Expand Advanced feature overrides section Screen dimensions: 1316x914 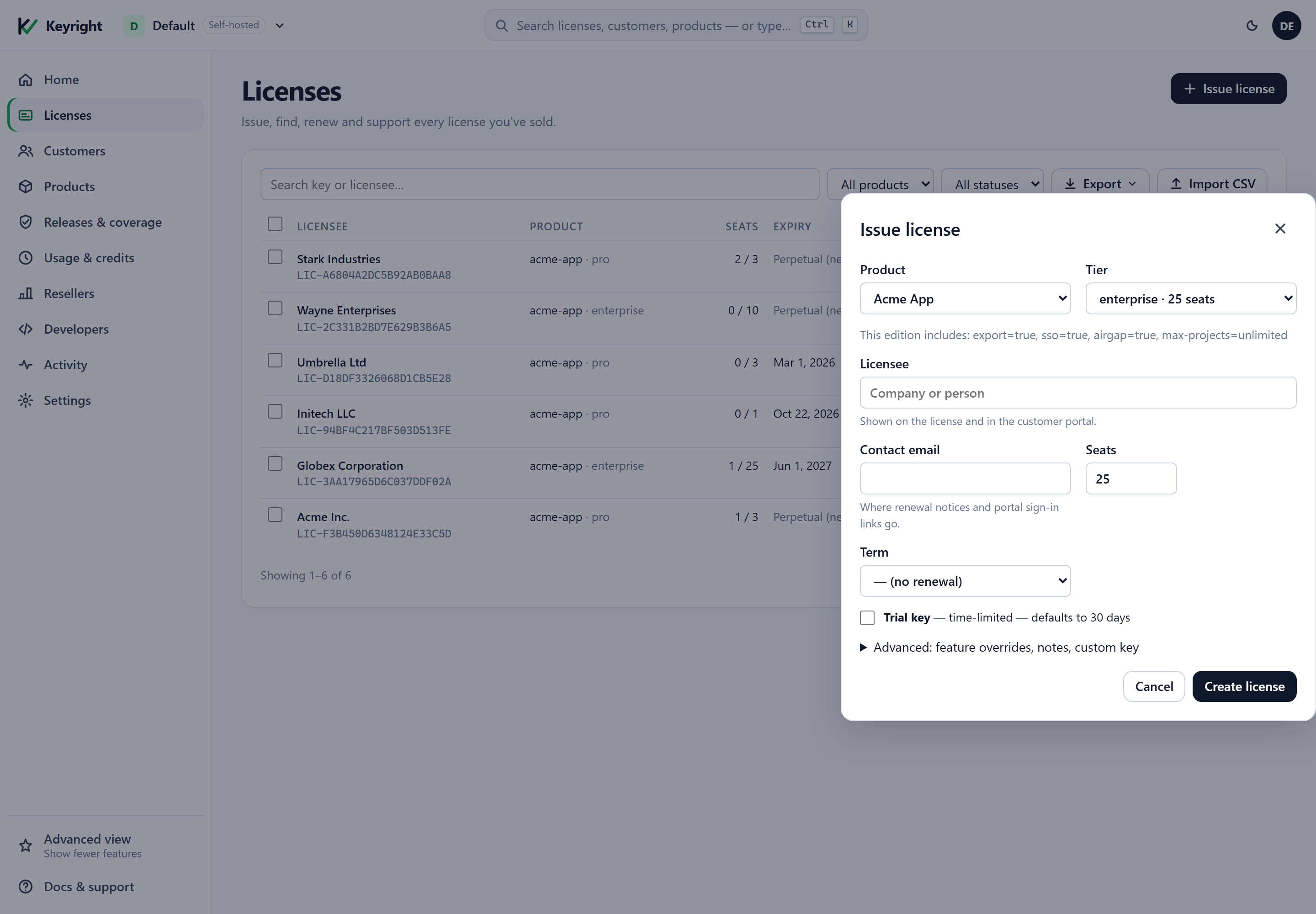point(999,647)
